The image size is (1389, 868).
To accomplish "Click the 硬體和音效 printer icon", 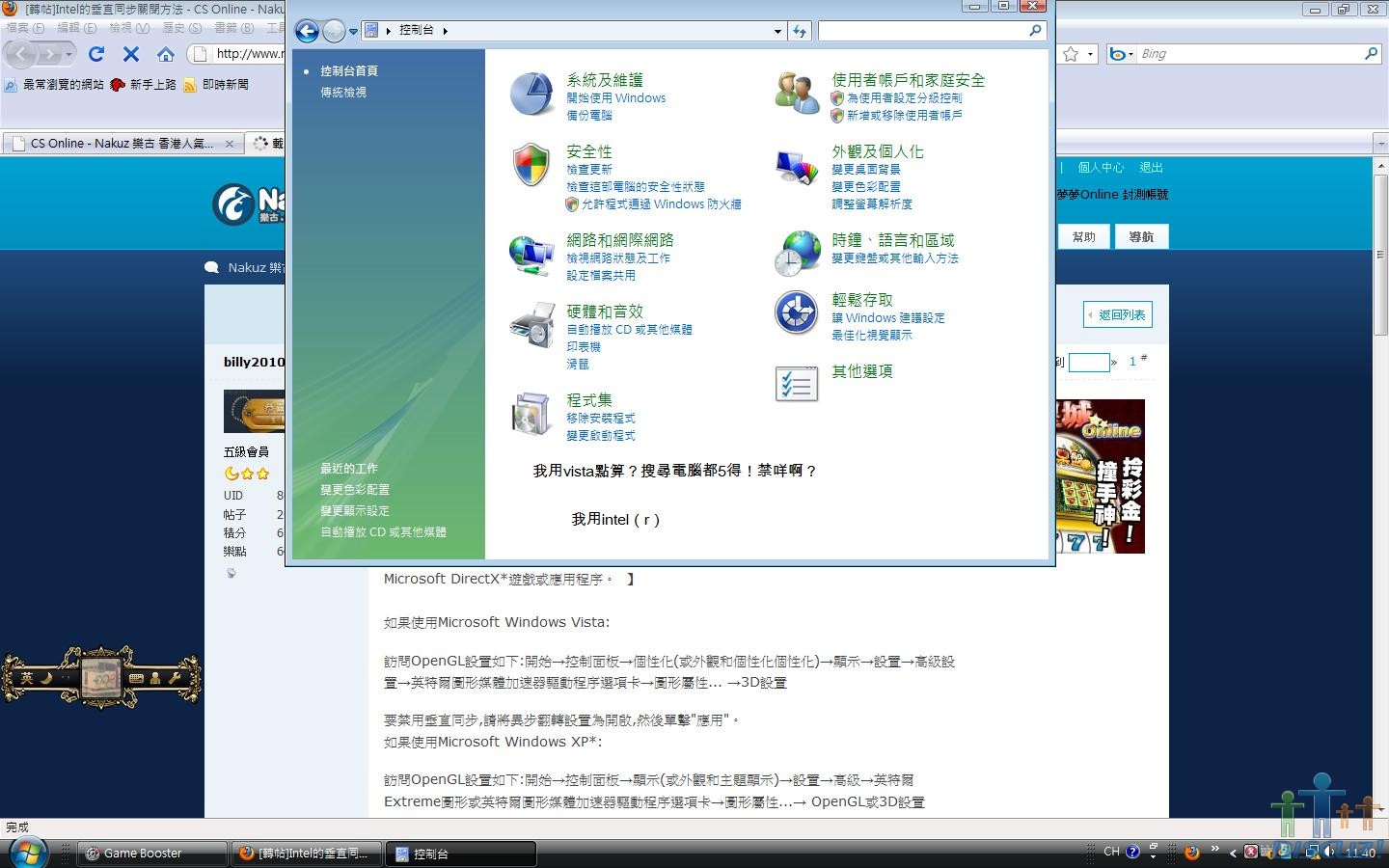I will (531, 326).
